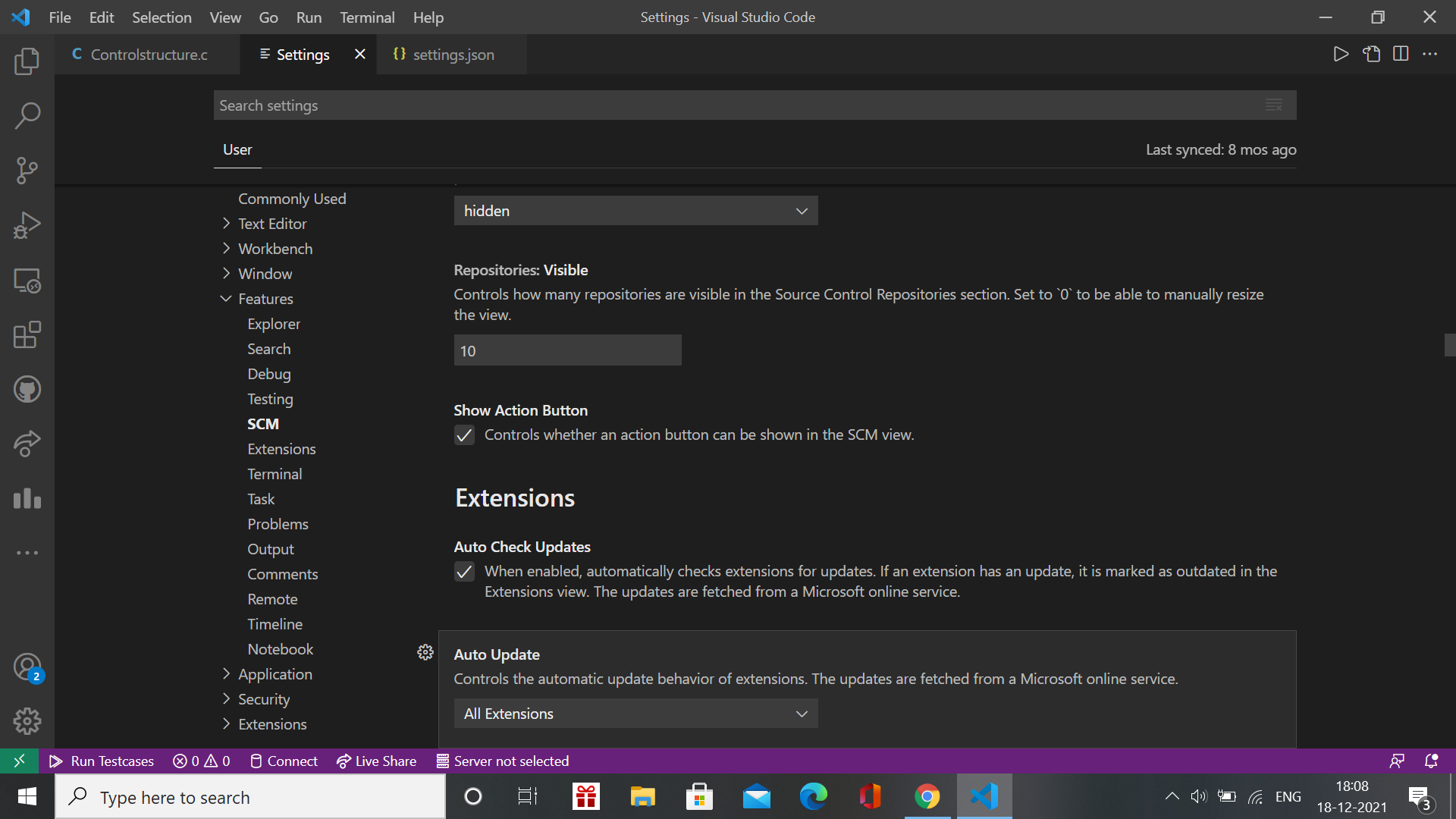Edit the Repositories Visible value field

tap(567, 350)
